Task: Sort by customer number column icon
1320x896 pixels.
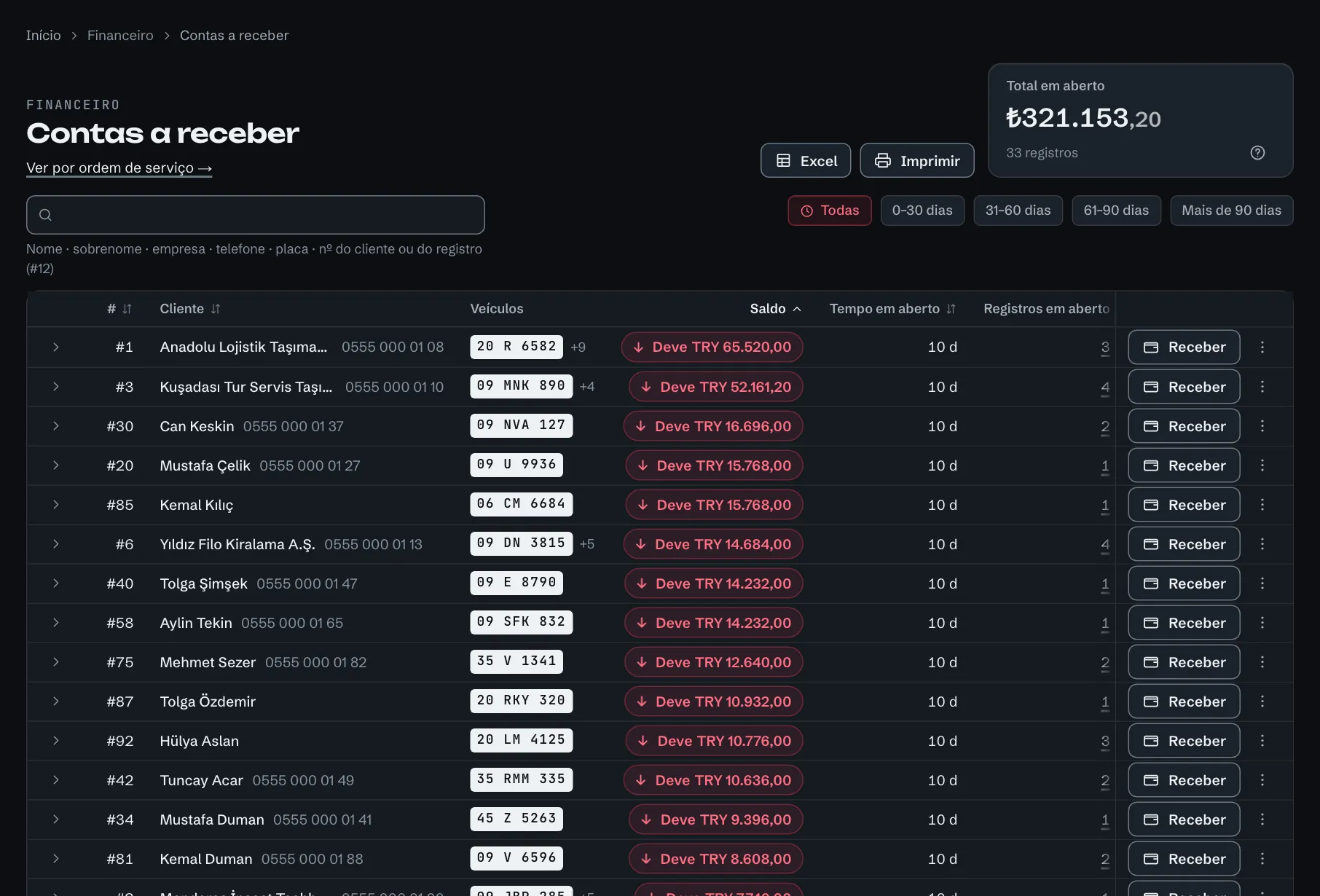Action: coord(127,309)
